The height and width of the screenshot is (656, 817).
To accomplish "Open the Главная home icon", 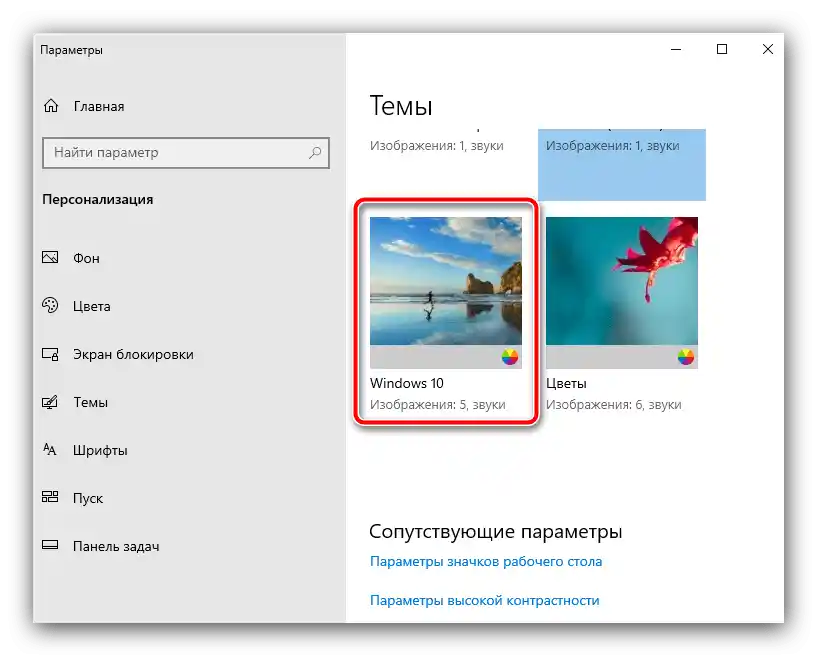I will [51, 106].
